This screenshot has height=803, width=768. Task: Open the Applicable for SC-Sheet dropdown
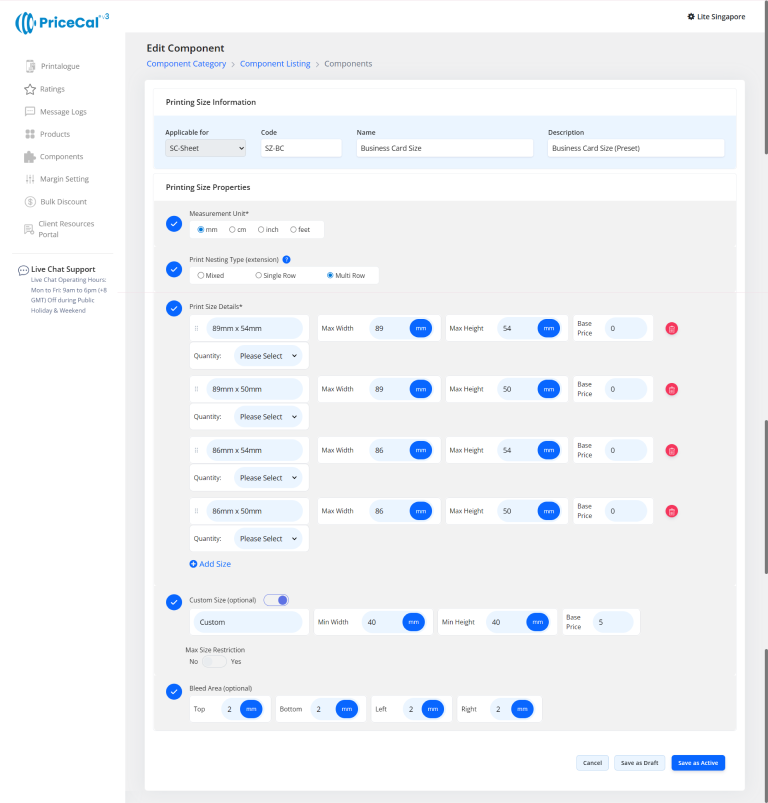pos(205,148)
